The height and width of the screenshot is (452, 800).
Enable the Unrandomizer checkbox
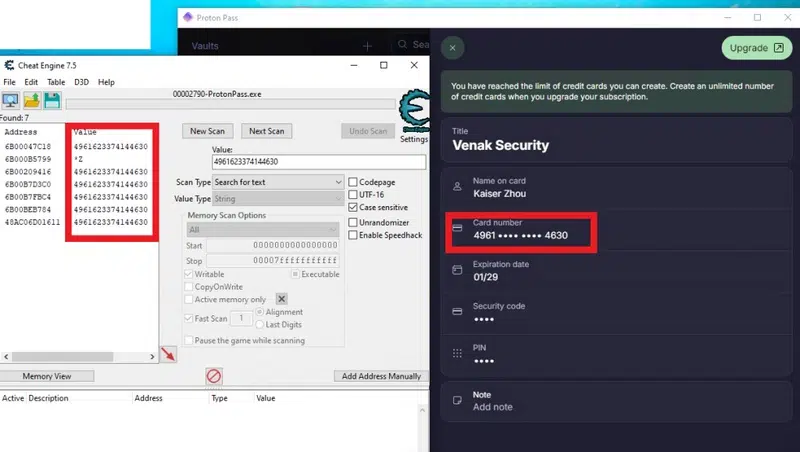click(353, 222)
